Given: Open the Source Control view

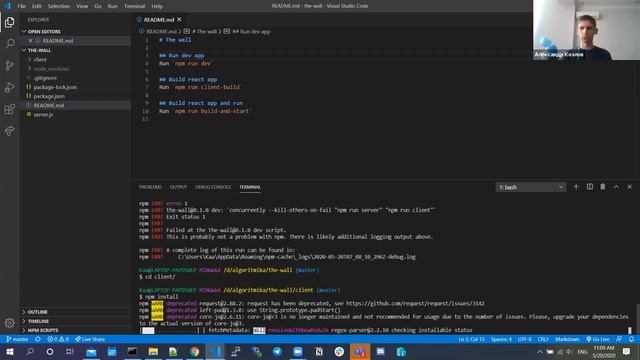Looking at the screenshot, I should pos(9,65).
